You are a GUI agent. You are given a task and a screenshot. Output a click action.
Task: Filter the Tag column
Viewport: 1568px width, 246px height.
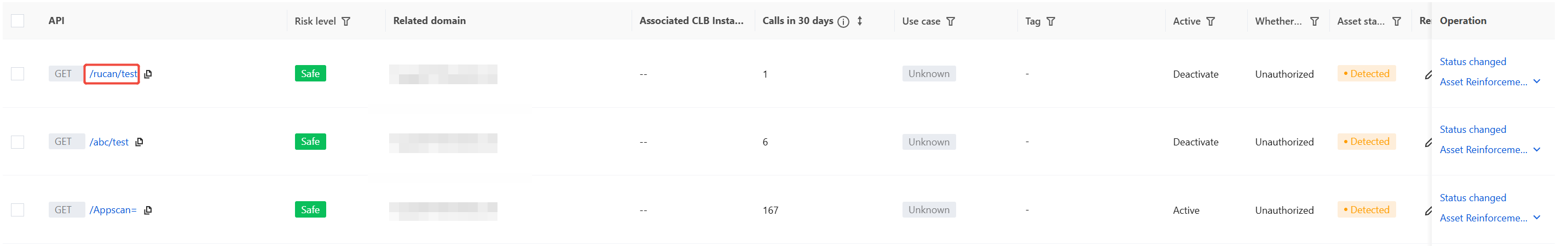pos(1051,21)
